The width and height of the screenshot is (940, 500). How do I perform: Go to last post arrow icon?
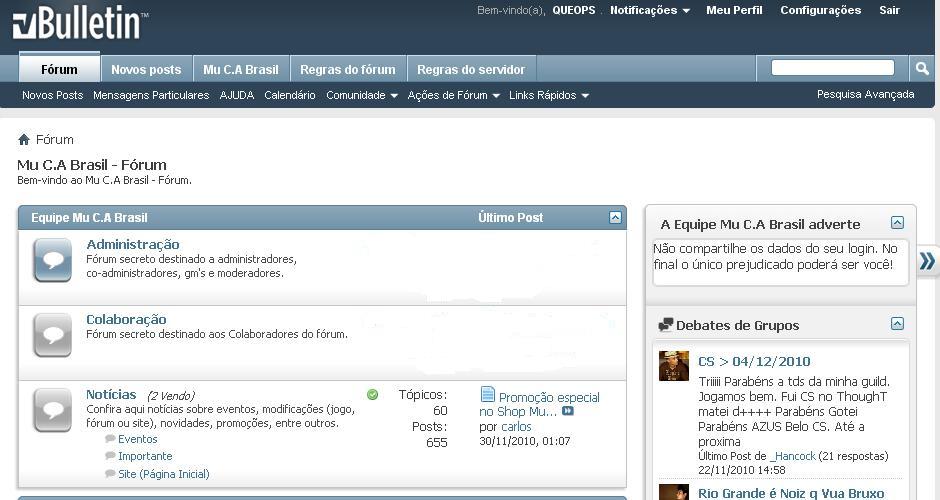point(568,411)
